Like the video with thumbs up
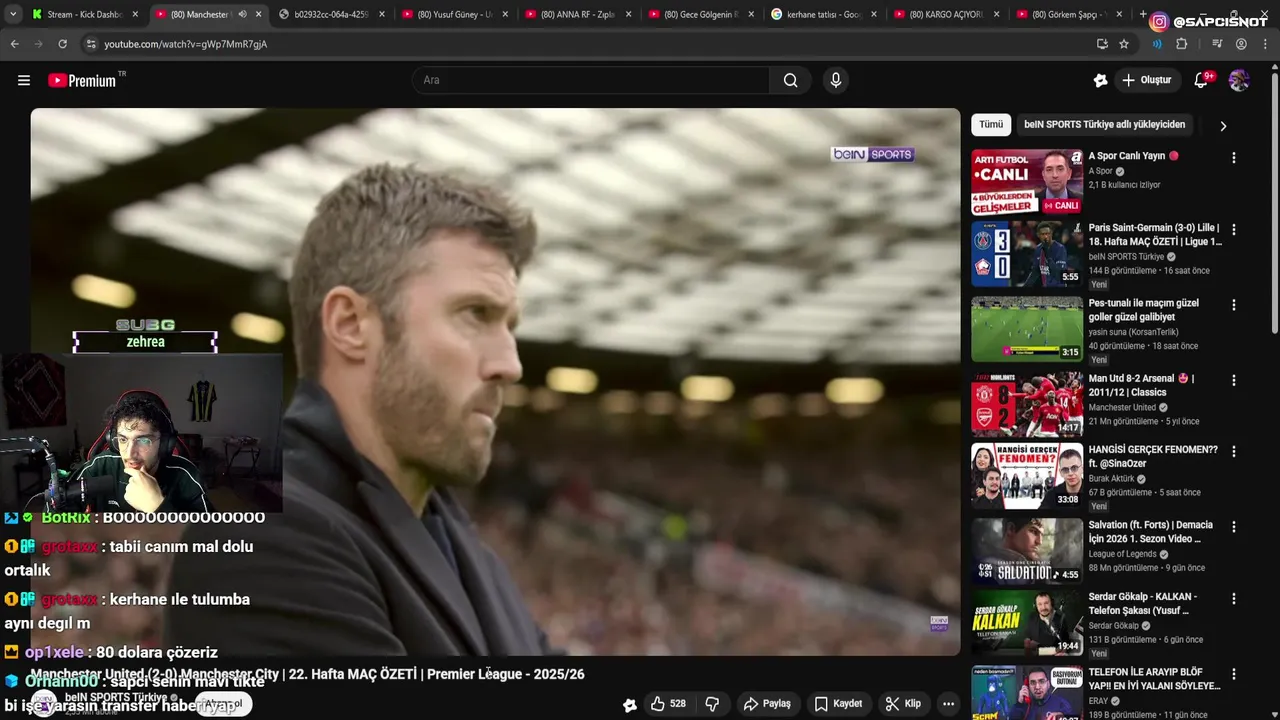1280x720 pixels. [667, 704]
